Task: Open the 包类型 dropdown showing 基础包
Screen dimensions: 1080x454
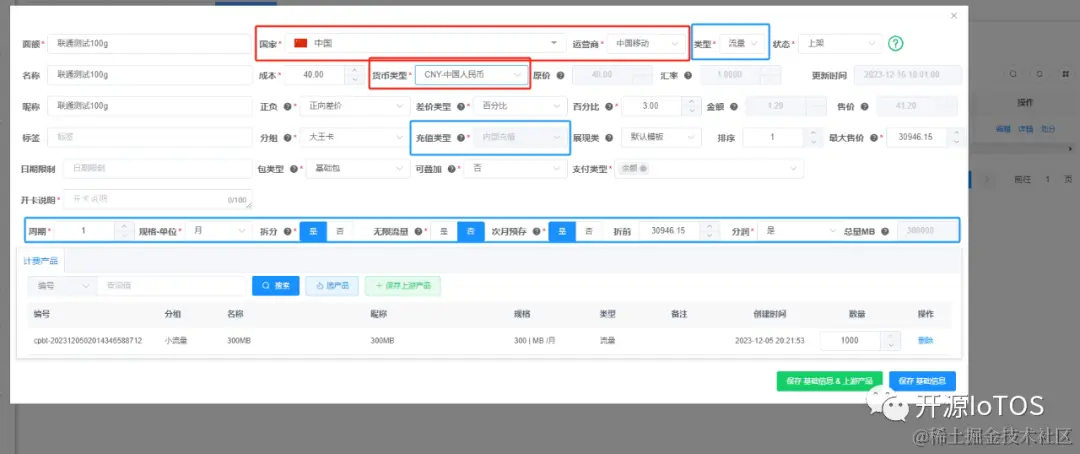Action: [x=357, y=168]
